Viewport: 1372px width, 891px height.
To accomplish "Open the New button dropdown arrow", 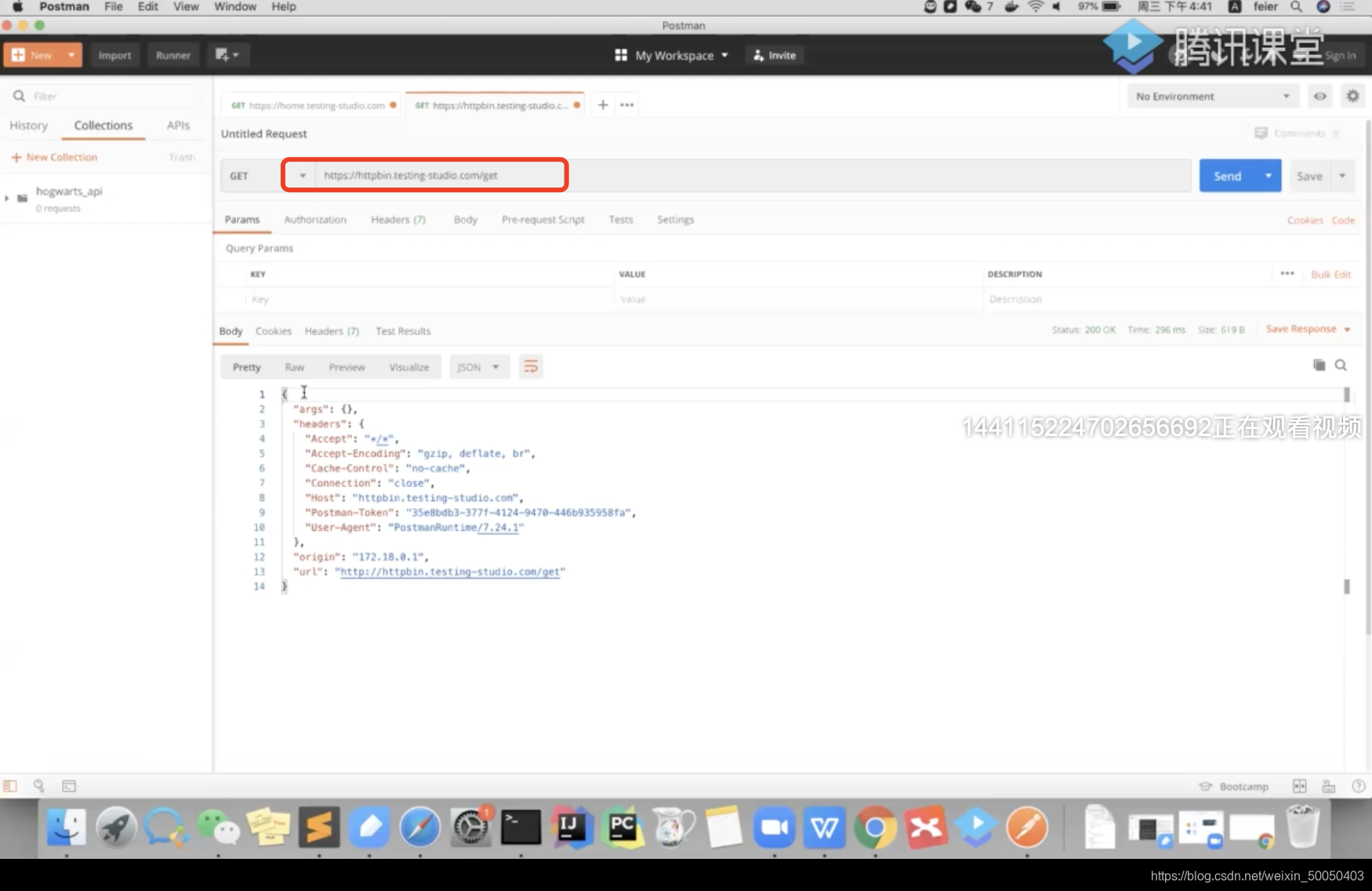I will pyautogui.click(x=71, y=55).
